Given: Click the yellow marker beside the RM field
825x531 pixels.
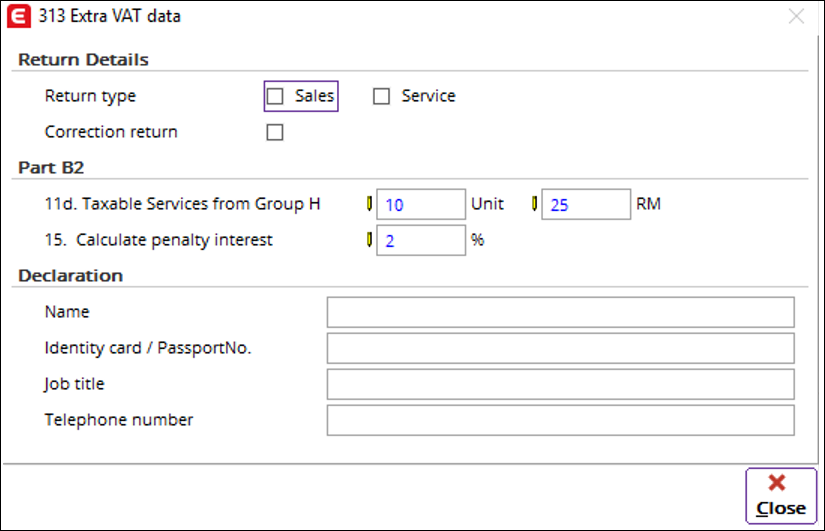Looking at the screenshot, I should pyautogui.click(x=534, y=204).
